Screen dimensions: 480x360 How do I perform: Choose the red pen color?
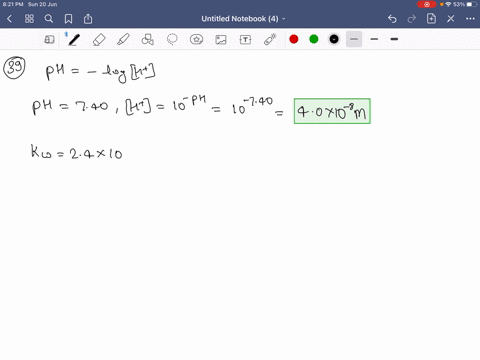click(294, 39)
